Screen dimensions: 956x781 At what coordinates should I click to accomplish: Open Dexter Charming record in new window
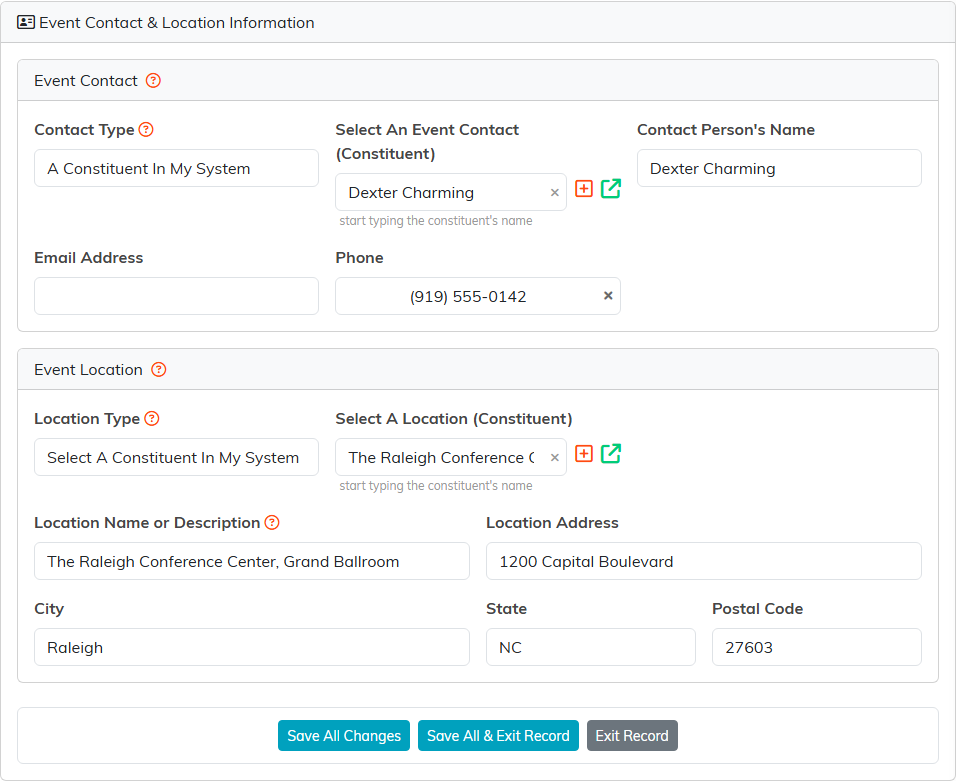click(611, 189)
